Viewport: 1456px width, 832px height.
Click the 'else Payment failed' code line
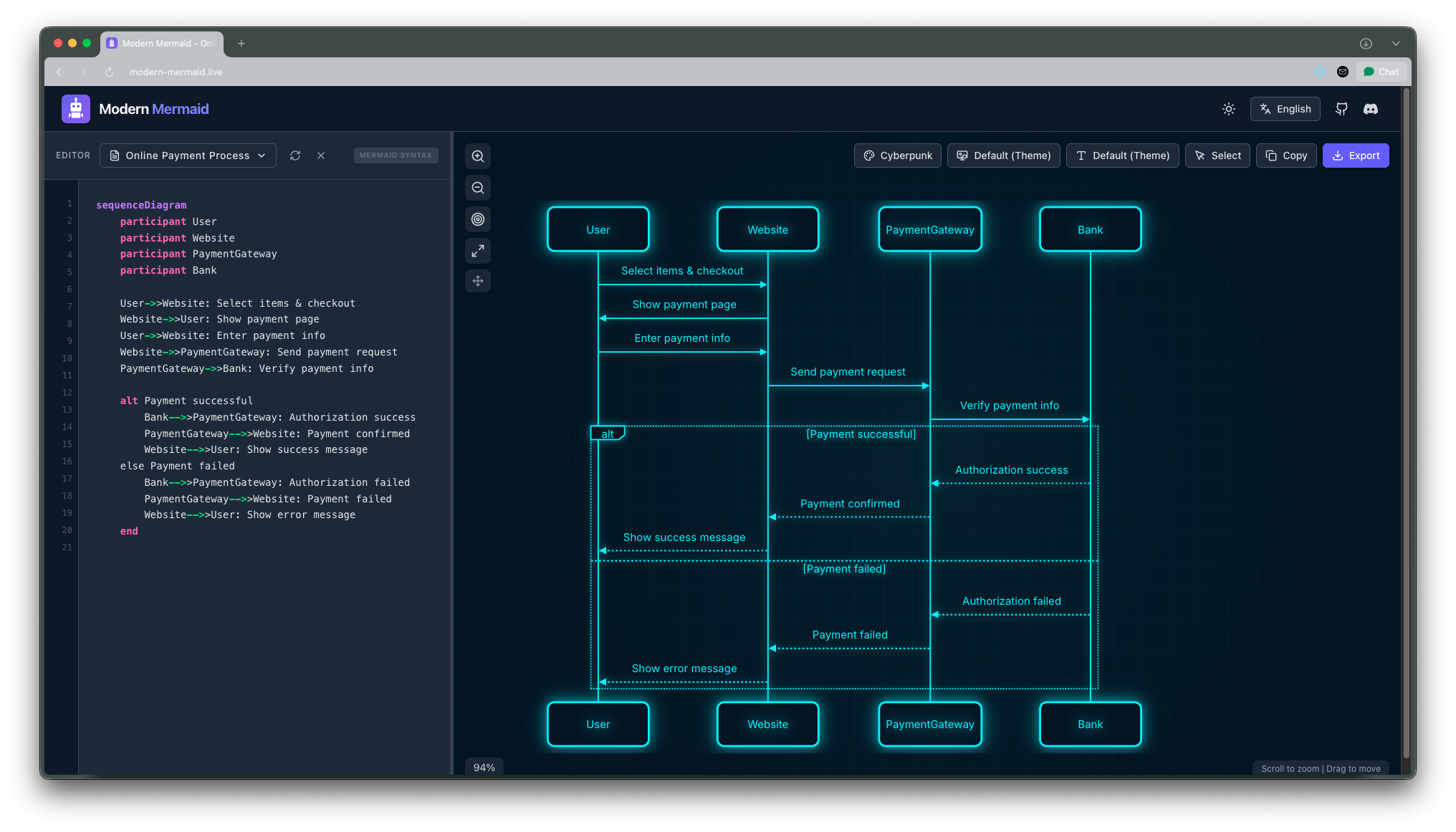click(178, 466)
